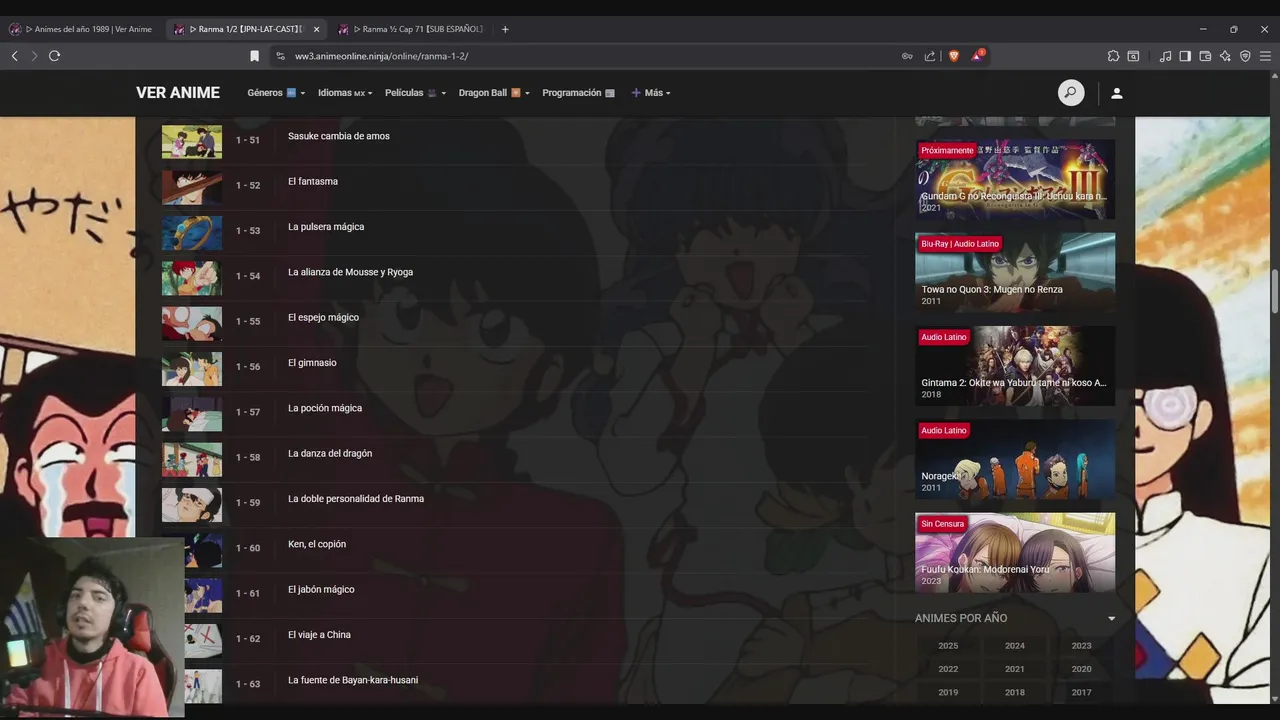The width and height of the screenshot is (1280, 720).
Task: Close the Ranma 1/2 JPN-LAT-CAST tab
Action: [x=317, y=29]
